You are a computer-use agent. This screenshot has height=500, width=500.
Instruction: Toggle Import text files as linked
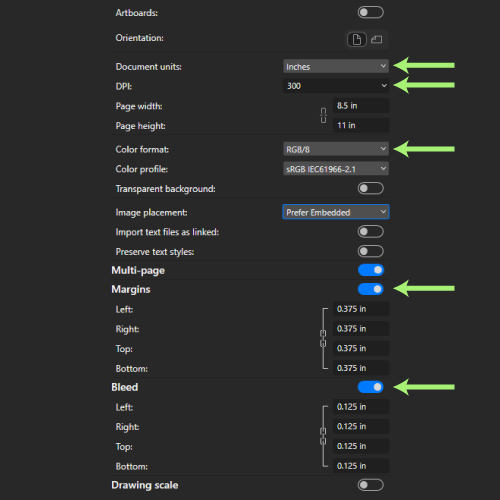tap(370, 232)
